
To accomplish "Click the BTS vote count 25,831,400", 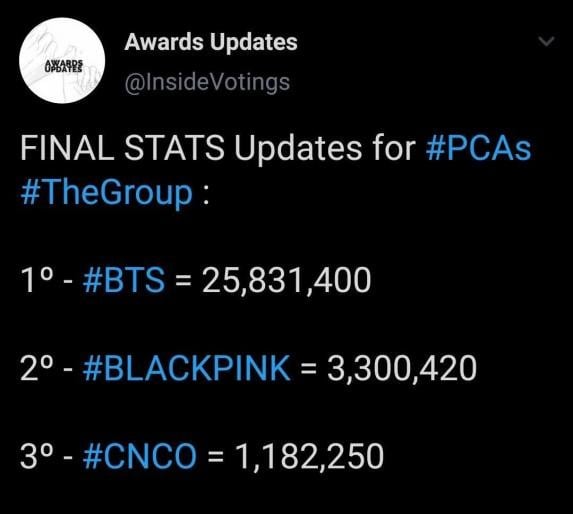I will [x=286, y=281].
